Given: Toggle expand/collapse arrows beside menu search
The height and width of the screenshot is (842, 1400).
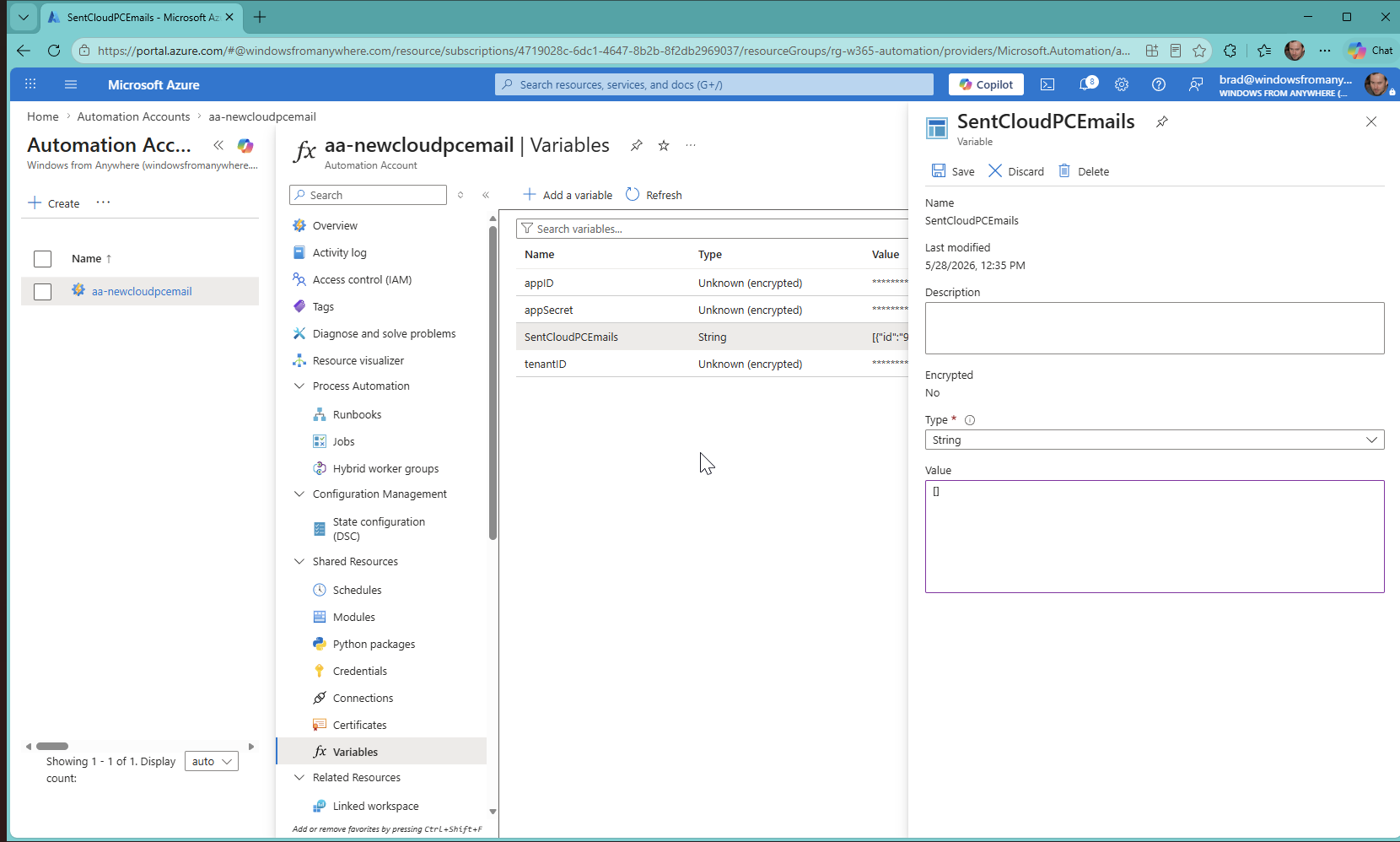Looking at the screenshot, I should coord(460,195).
